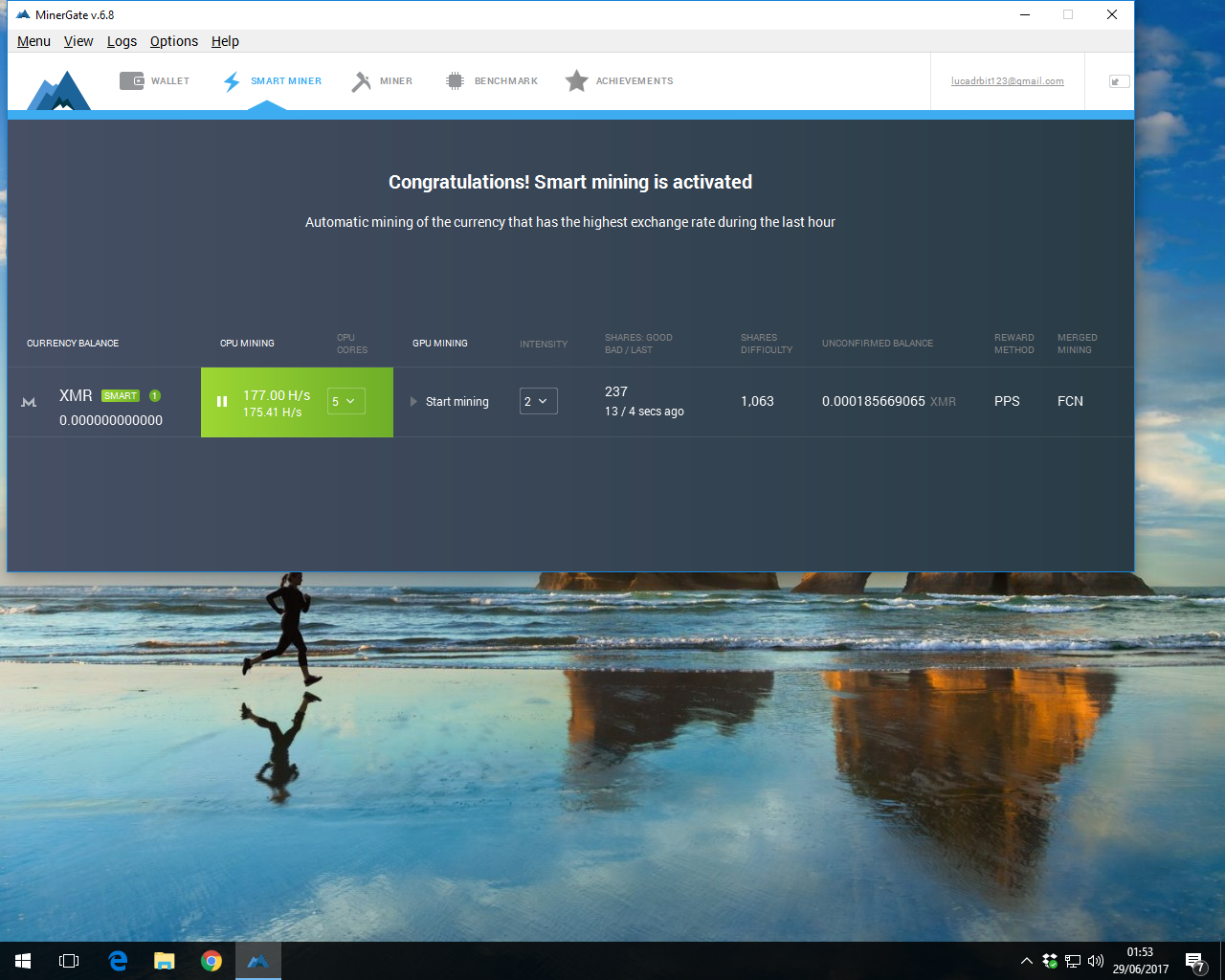Click the good shares count 237
Screen dimensions: 1225x980
point(616,391)
